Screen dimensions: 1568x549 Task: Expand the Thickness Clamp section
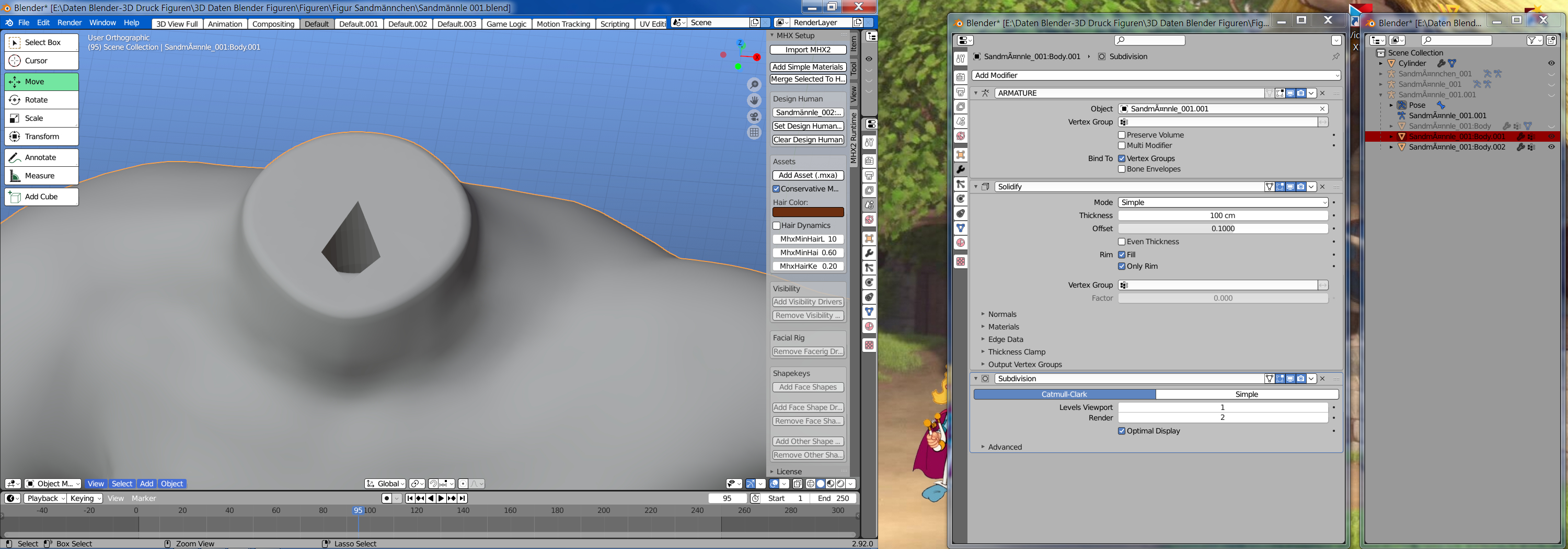1016,352
